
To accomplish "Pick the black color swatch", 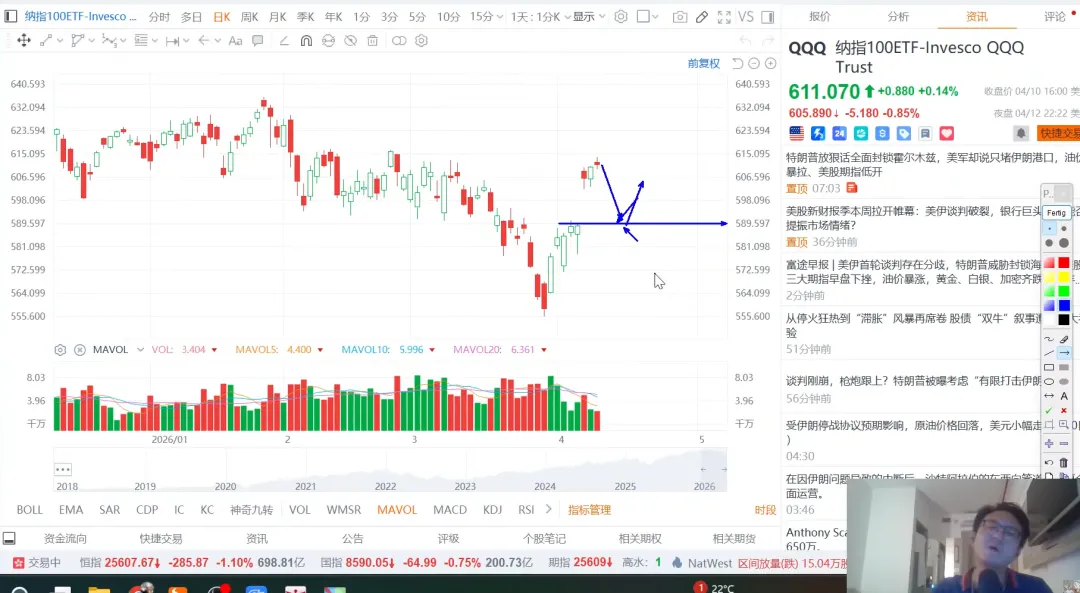I will pos(1064,320).
